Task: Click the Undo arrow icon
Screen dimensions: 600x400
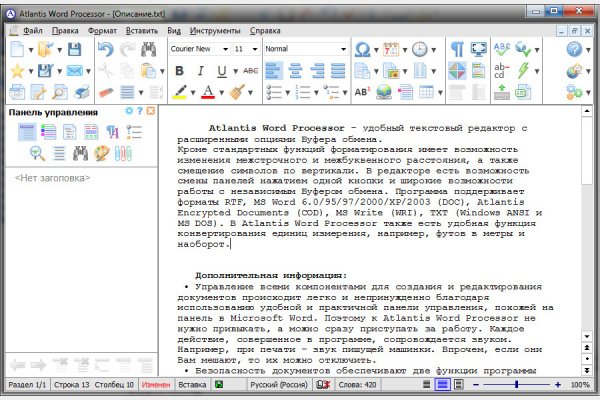Action: [106, 49]
